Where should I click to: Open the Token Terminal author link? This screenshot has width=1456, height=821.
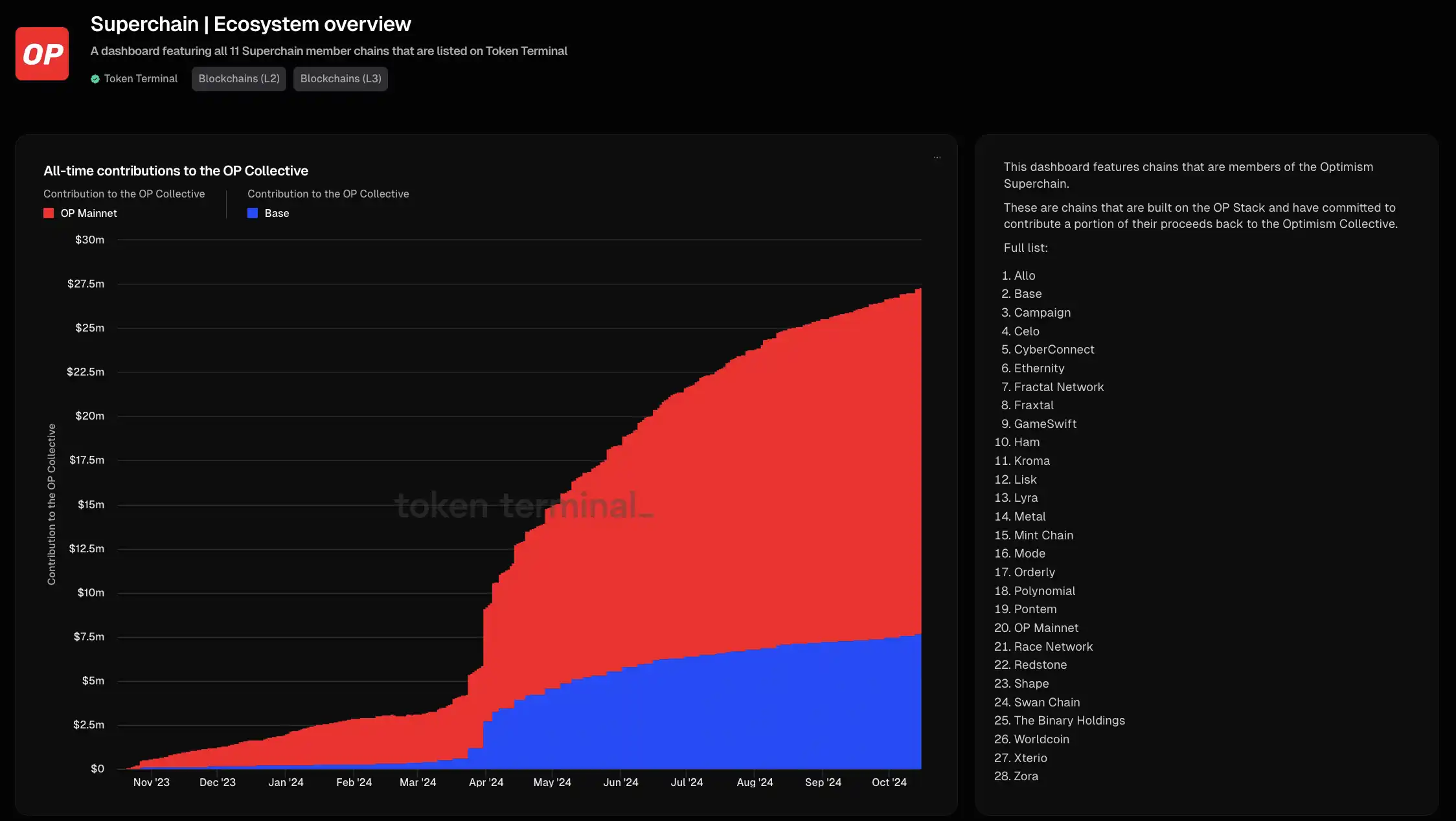pos(141,78)
